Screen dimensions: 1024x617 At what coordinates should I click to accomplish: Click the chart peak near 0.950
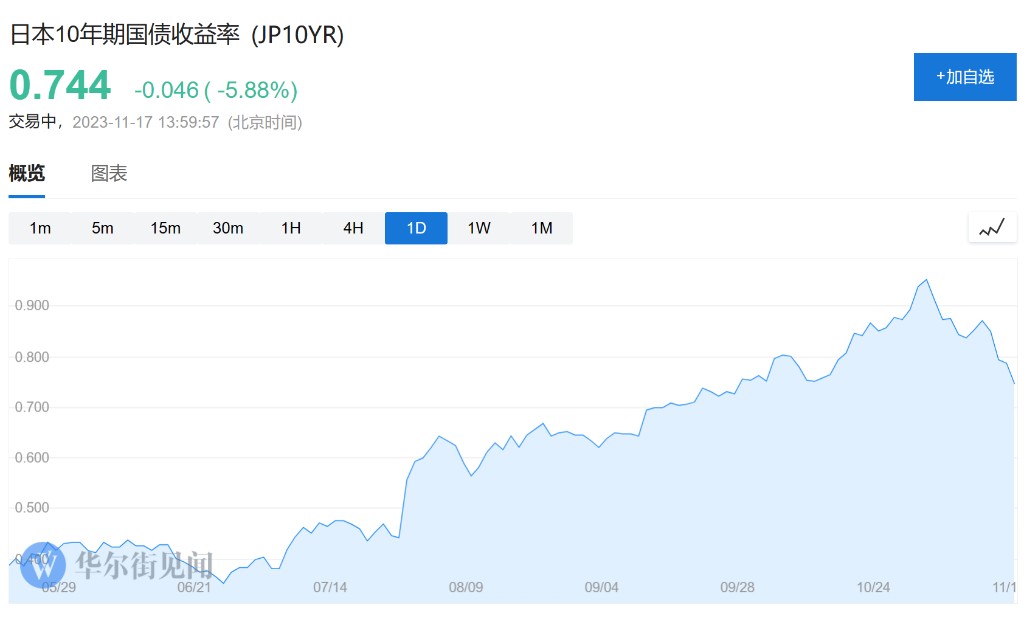(x=926, y=280)
